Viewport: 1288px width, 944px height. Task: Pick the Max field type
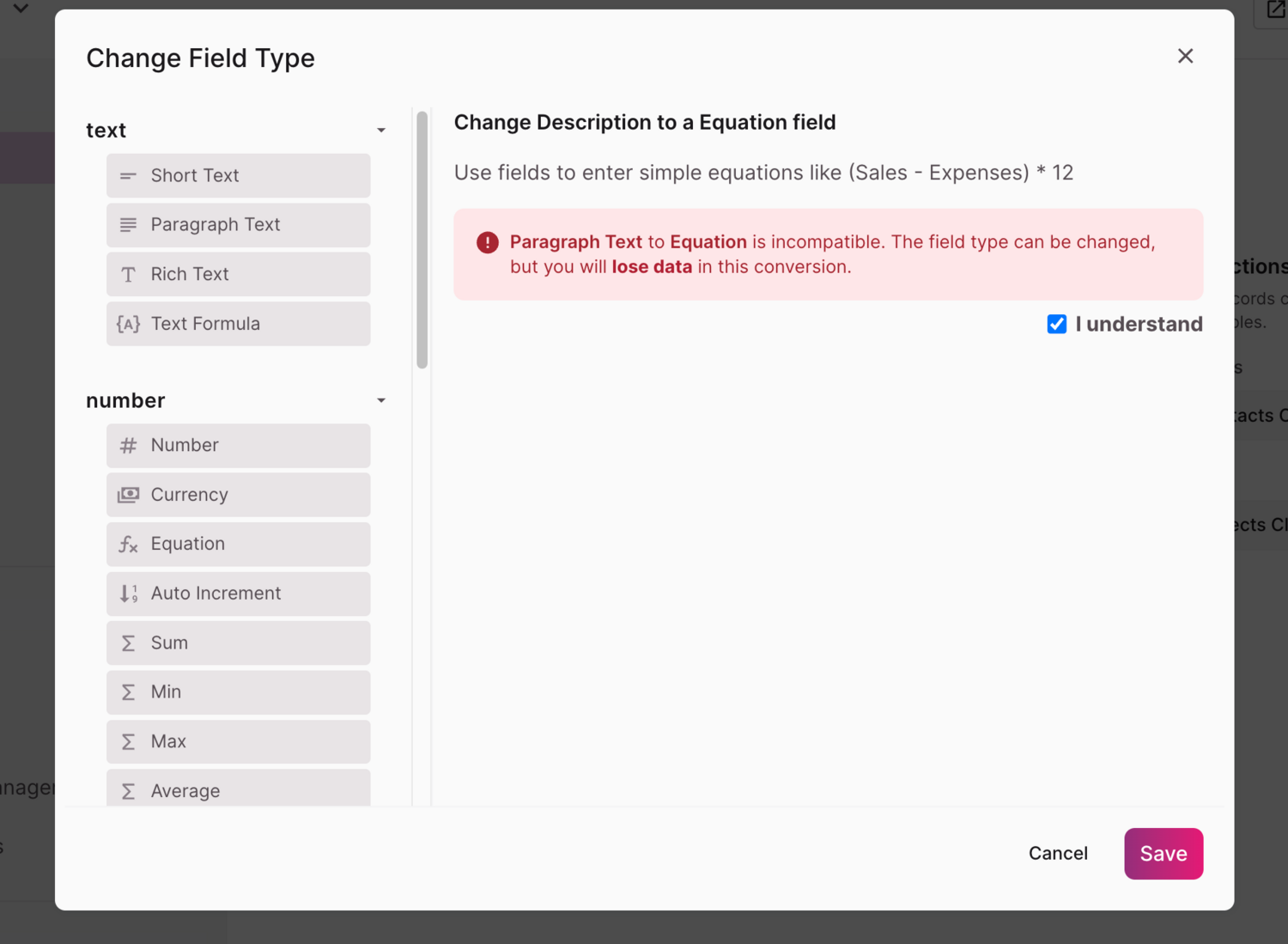pos(238,742)
